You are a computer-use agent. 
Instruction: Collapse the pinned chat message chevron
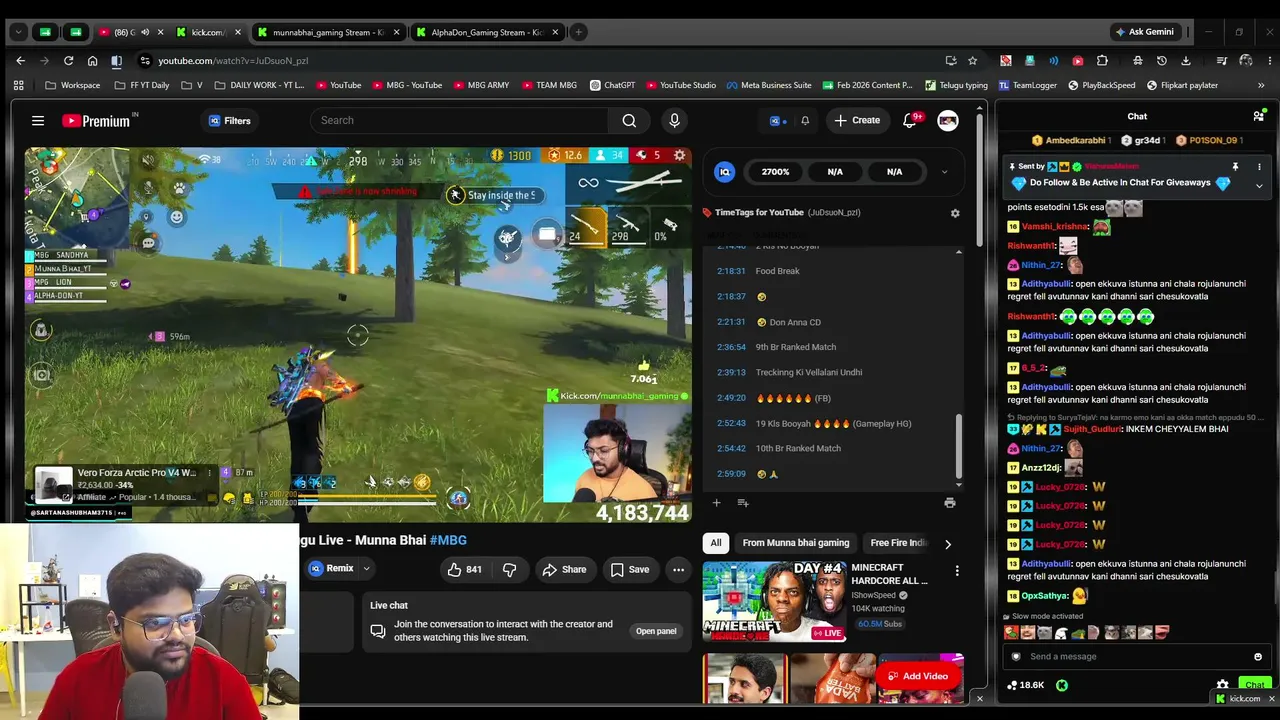(x=1259, y=186)
